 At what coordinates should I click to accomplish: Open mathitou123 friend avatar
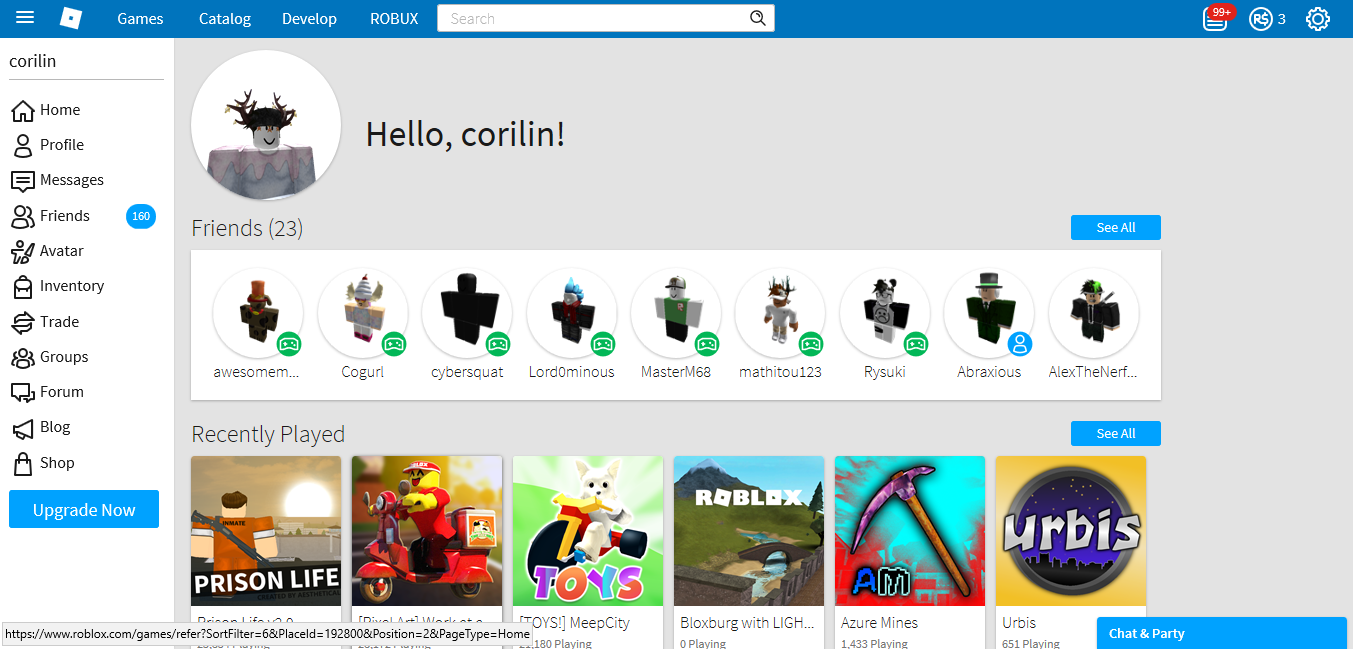point(780,313)
